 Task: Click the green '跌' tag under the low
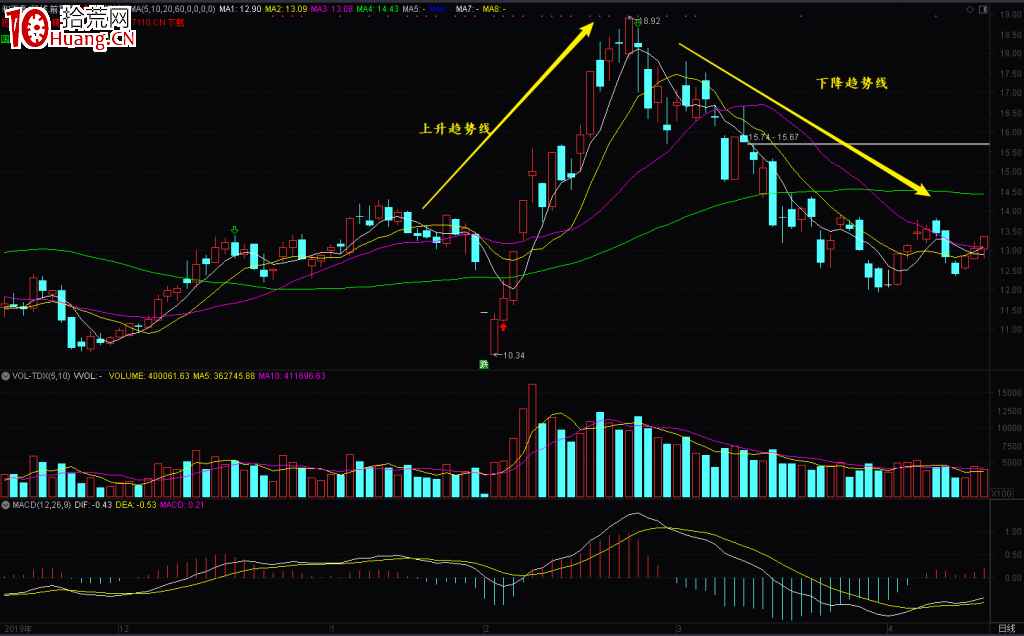point(484,364)
